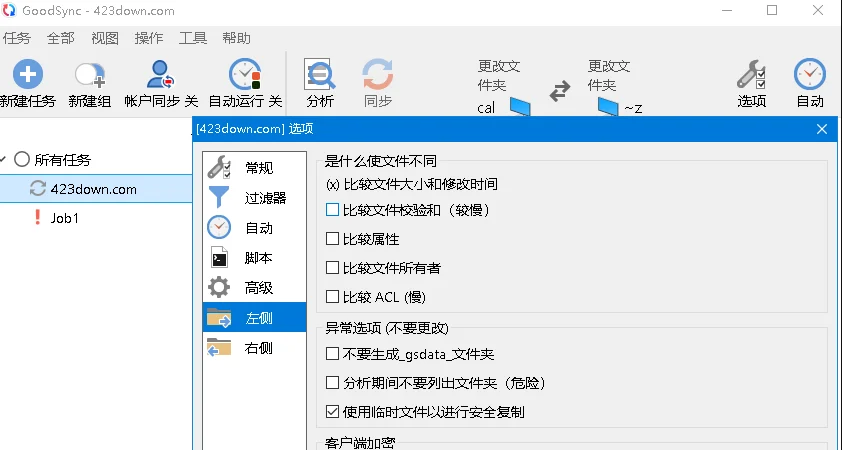The image size is (842, 450).
Task: Select the 过滤器 (Filter) options category
Action: coord(265,198)
